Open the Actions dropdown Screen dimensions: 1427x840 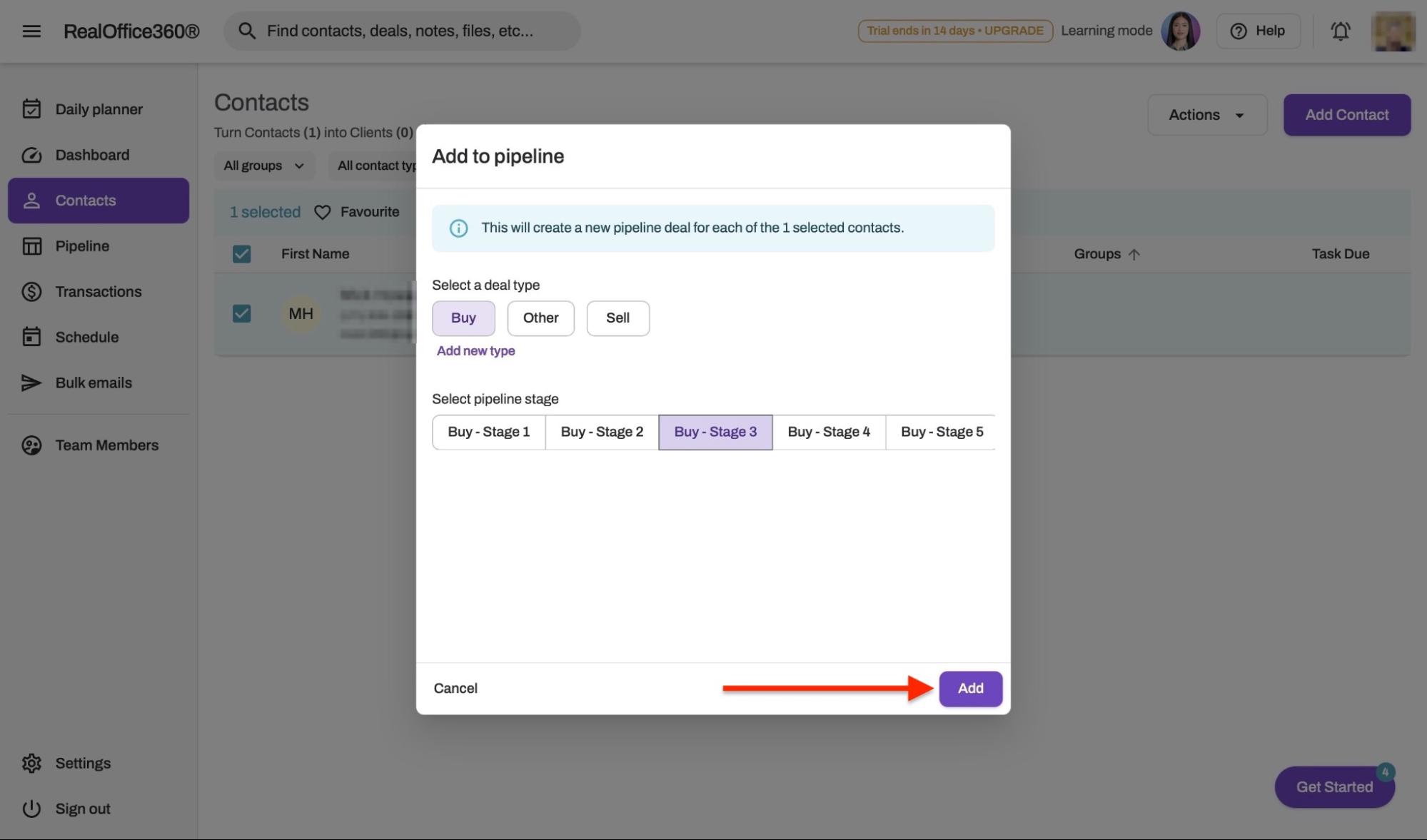1206,114
